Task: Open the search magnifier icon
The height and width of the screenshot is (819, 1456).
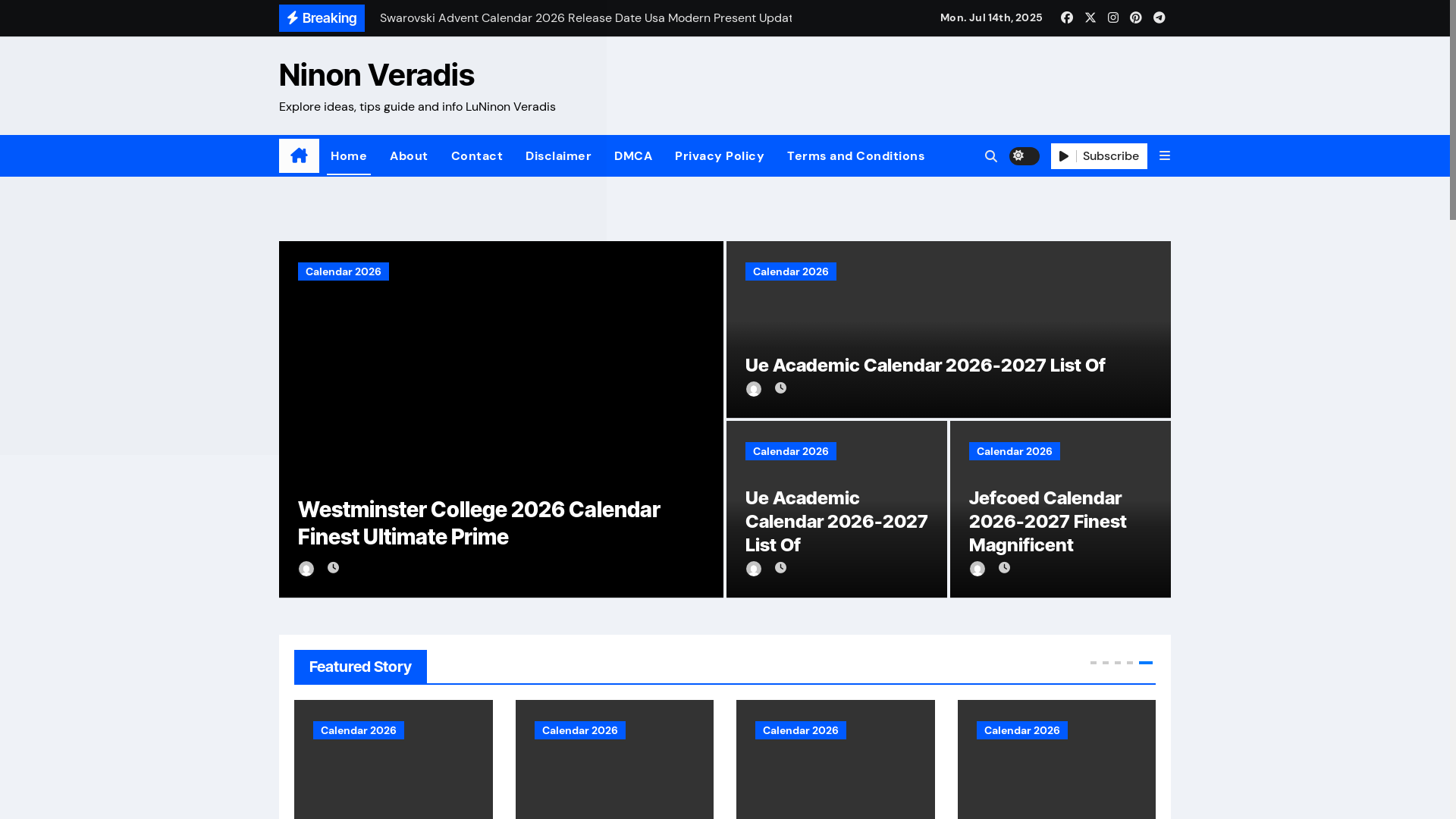Action: tap(991, 156)
